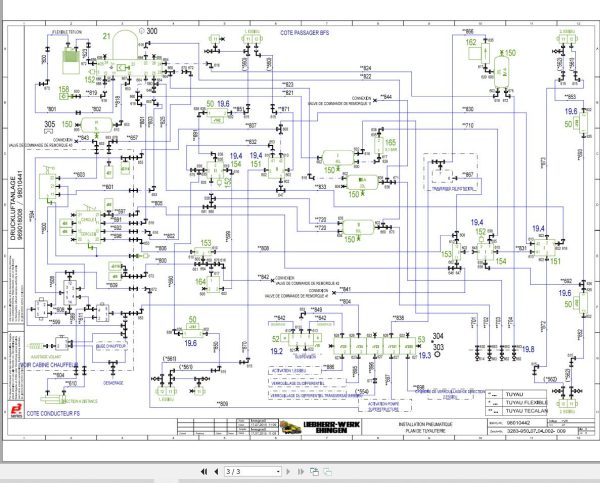The width and height of the screenshot is (600, 483).
Task: Click green component number '53'
Action: [421, 339]
